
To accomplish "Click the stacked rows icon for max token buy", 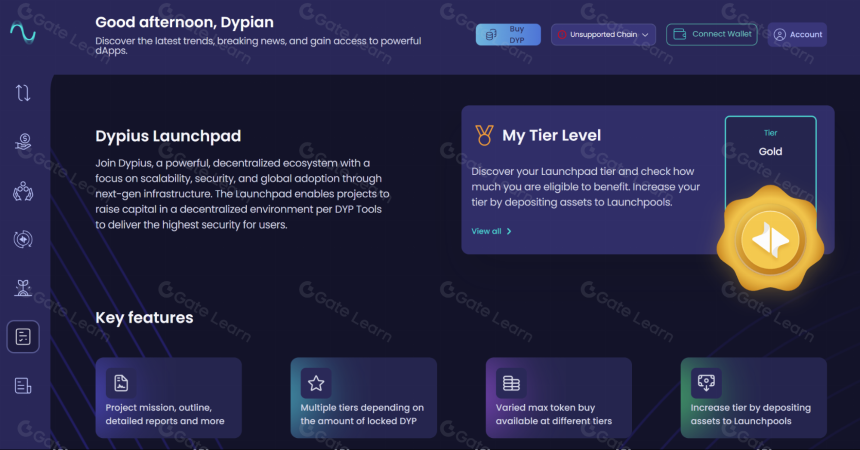I will 511,382.
